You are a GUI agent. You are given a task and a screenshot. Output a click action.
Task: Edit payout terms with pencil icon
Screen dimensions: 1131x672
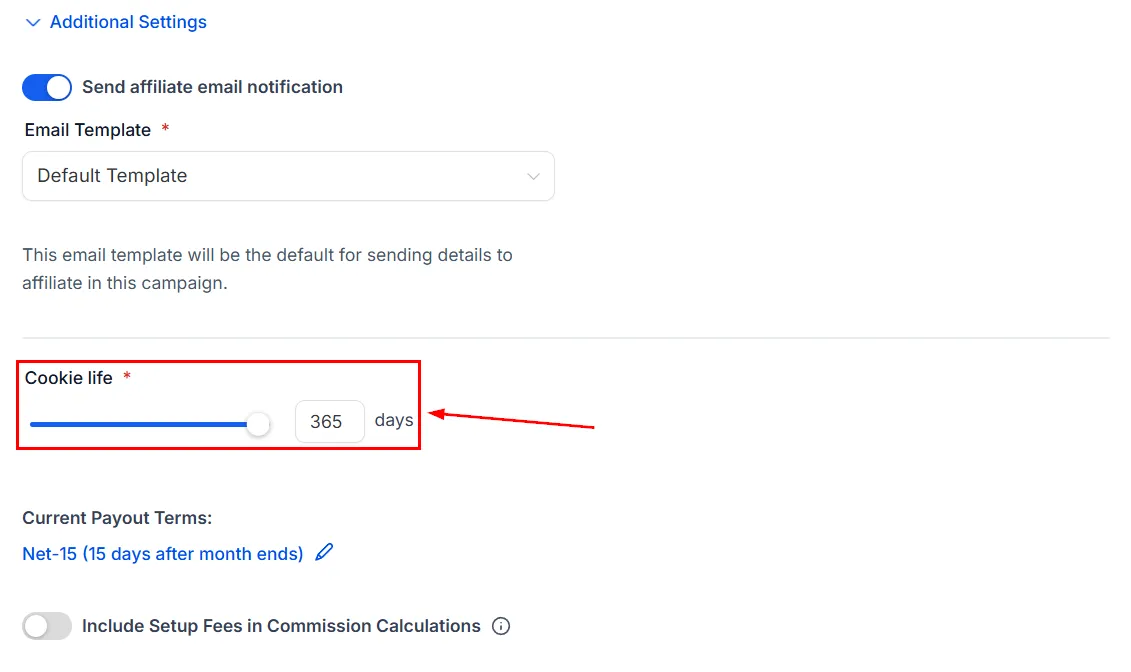point(325,552)
